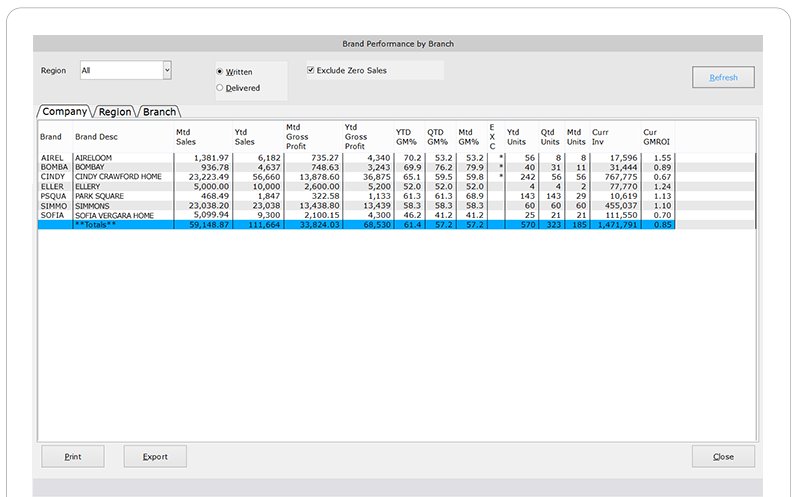Select the CINDY brand code cell
Viewport: 800px width, 497px height.
[x=53, y=177]
